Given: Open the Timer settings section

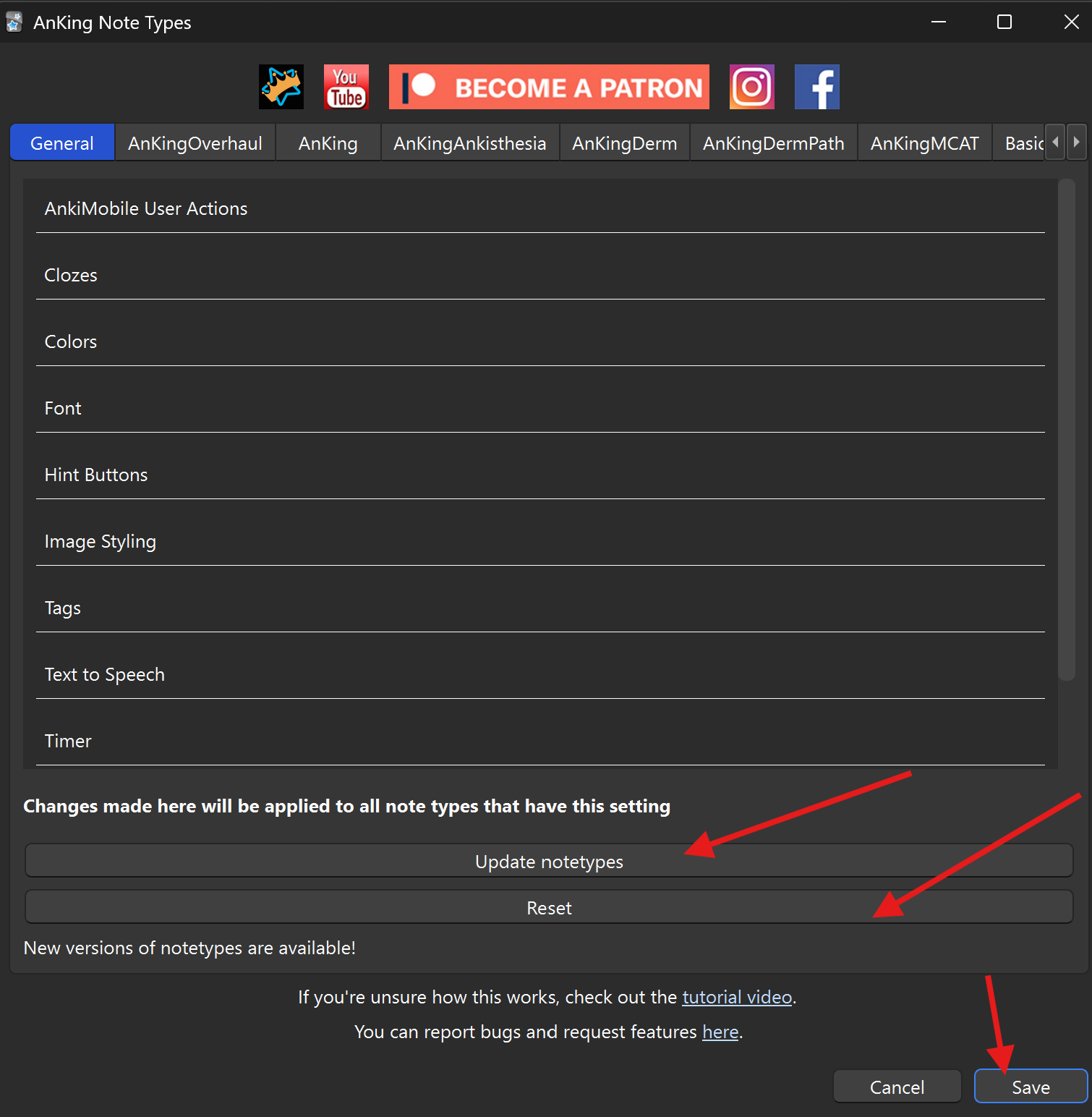Looking at the screenshot, I should point(68,741).
